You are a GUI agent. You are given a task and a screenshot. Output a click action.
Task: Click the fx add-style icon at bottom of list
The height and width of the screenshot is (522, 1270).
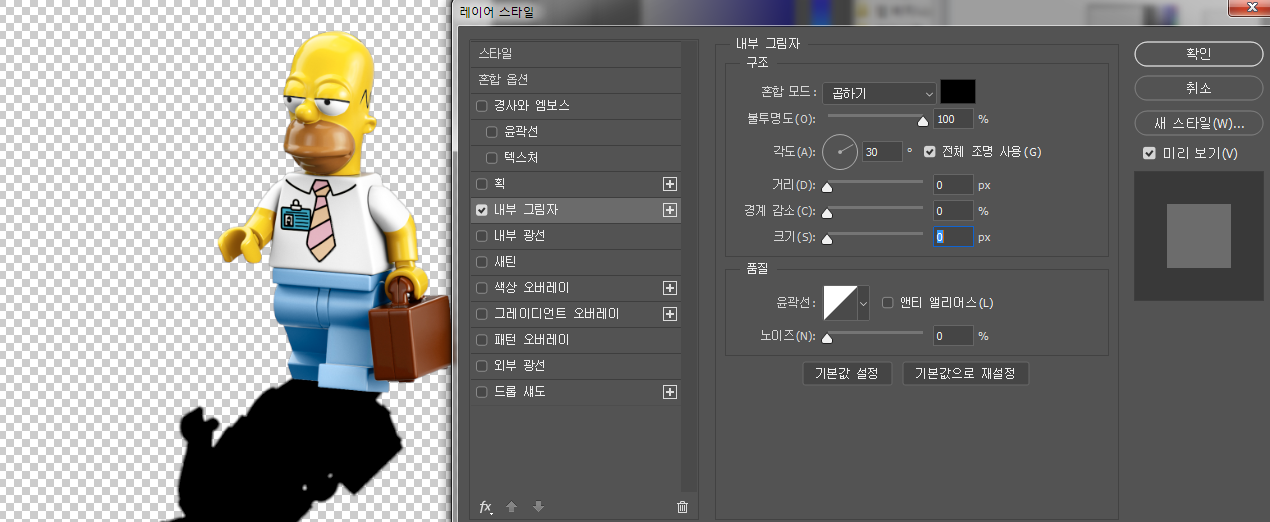point(486,507)
